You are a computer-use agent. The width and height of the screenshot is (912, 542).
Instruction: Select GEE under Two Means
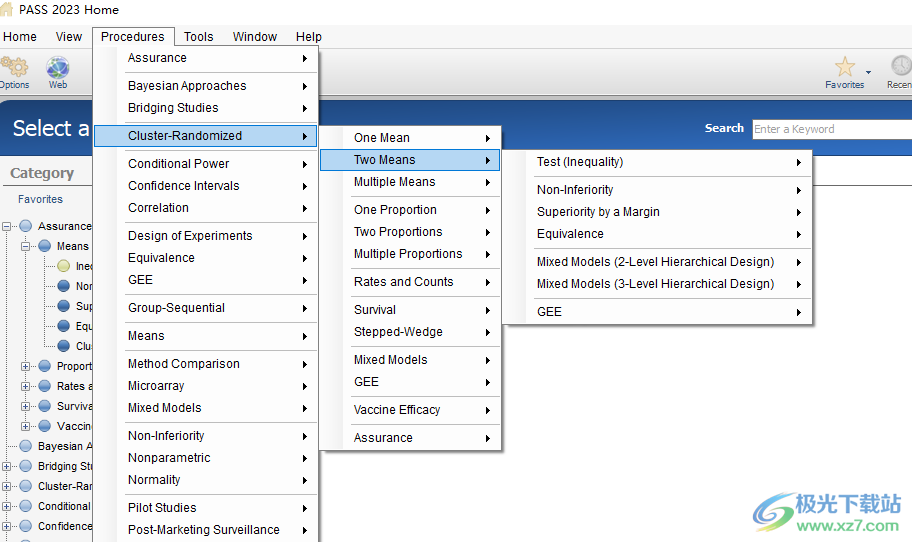[657, 313]
